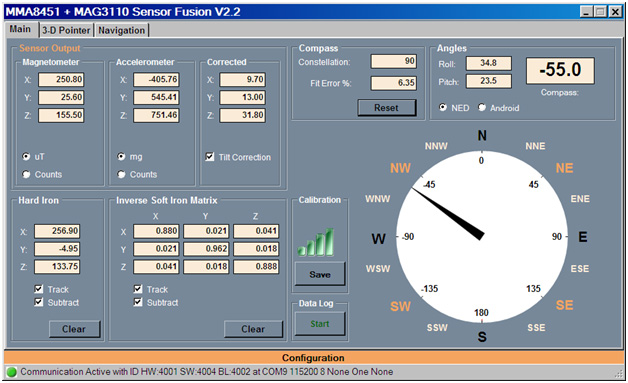The image size is (628, 383).
Task: Click the Roll angle field 34.8
Action: pos(489,63)
